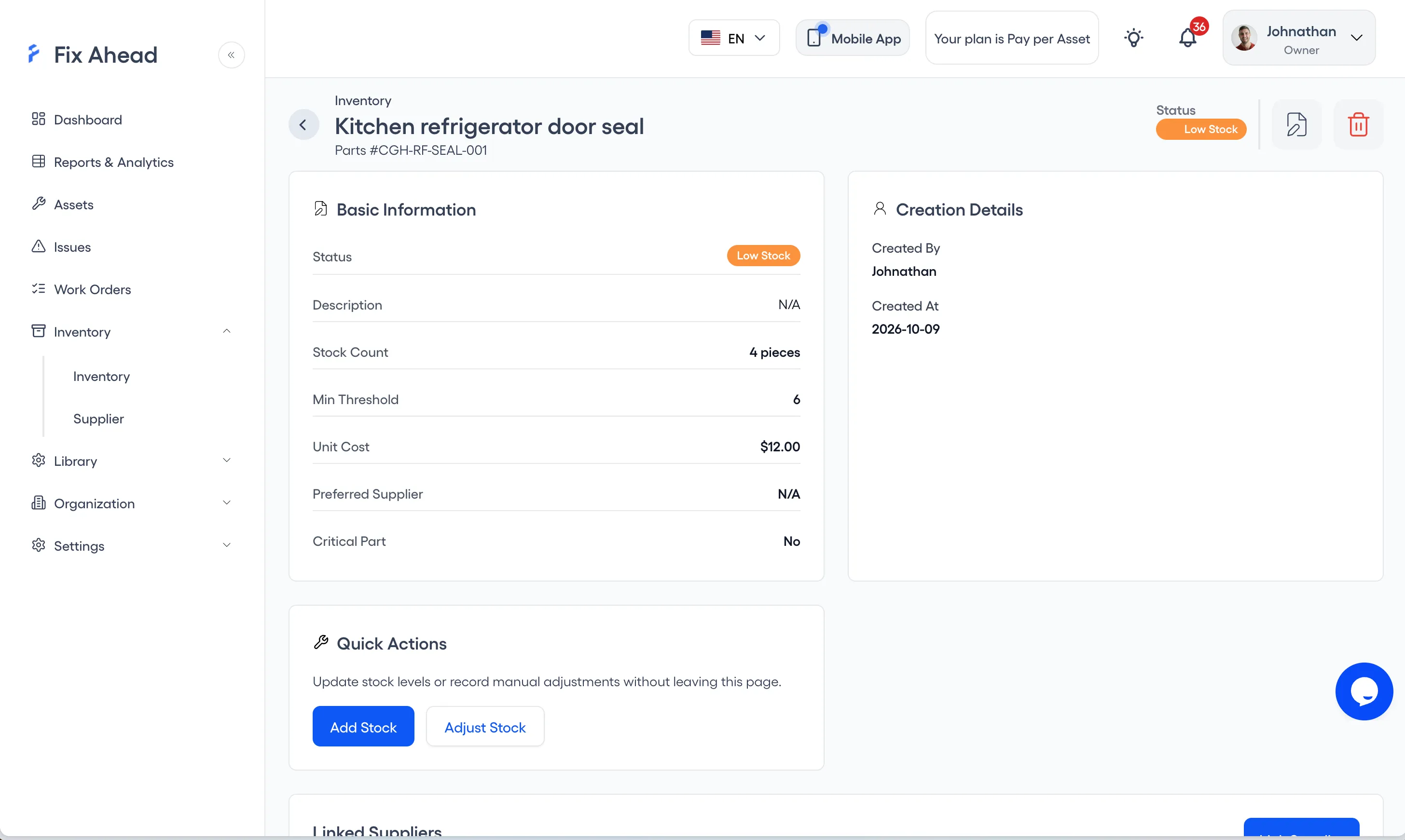
Task: Toggle light theme with the bulb icon
Action: (1134, 38)
